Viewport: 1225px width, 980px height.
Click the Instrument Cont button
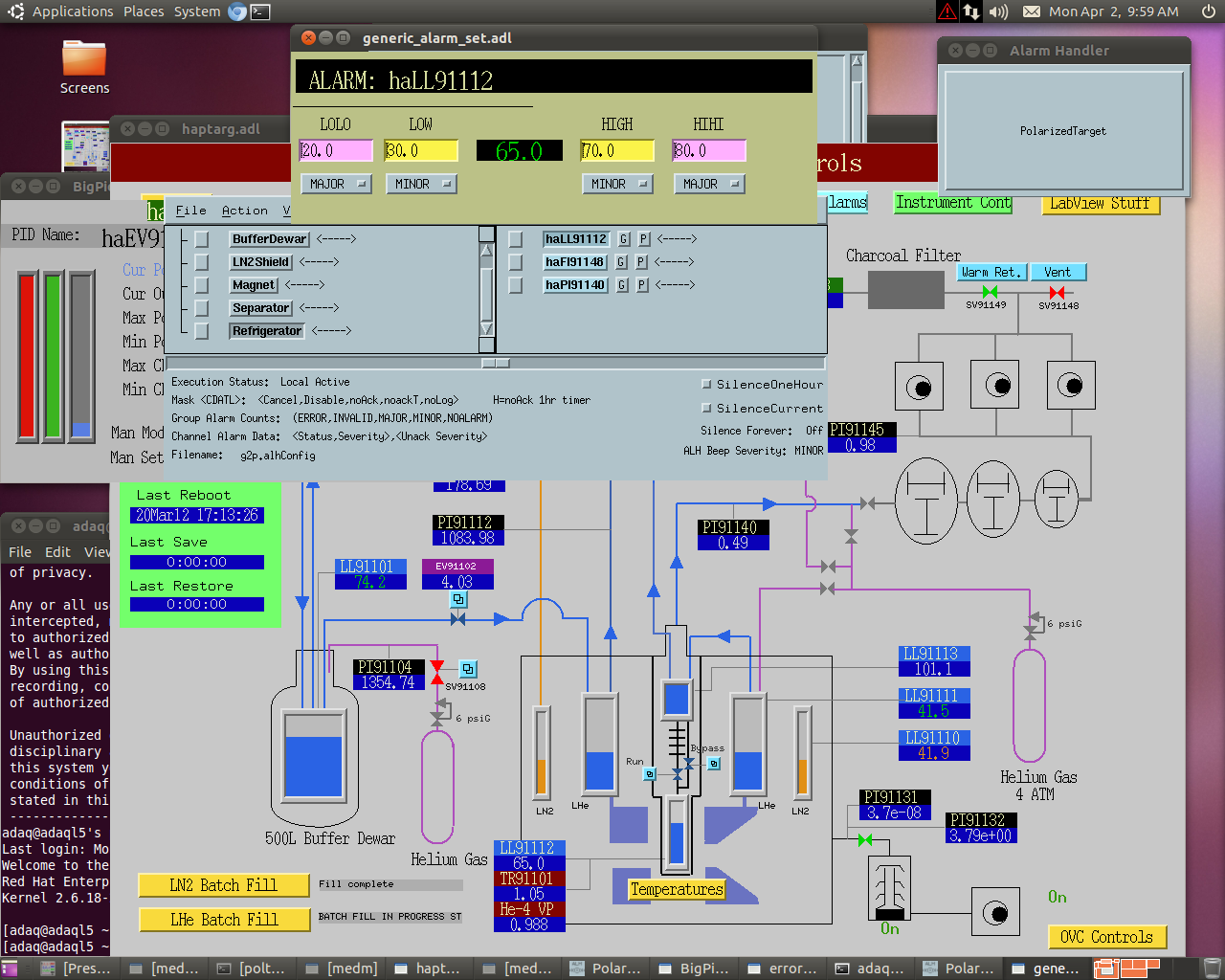coord(952,203)
